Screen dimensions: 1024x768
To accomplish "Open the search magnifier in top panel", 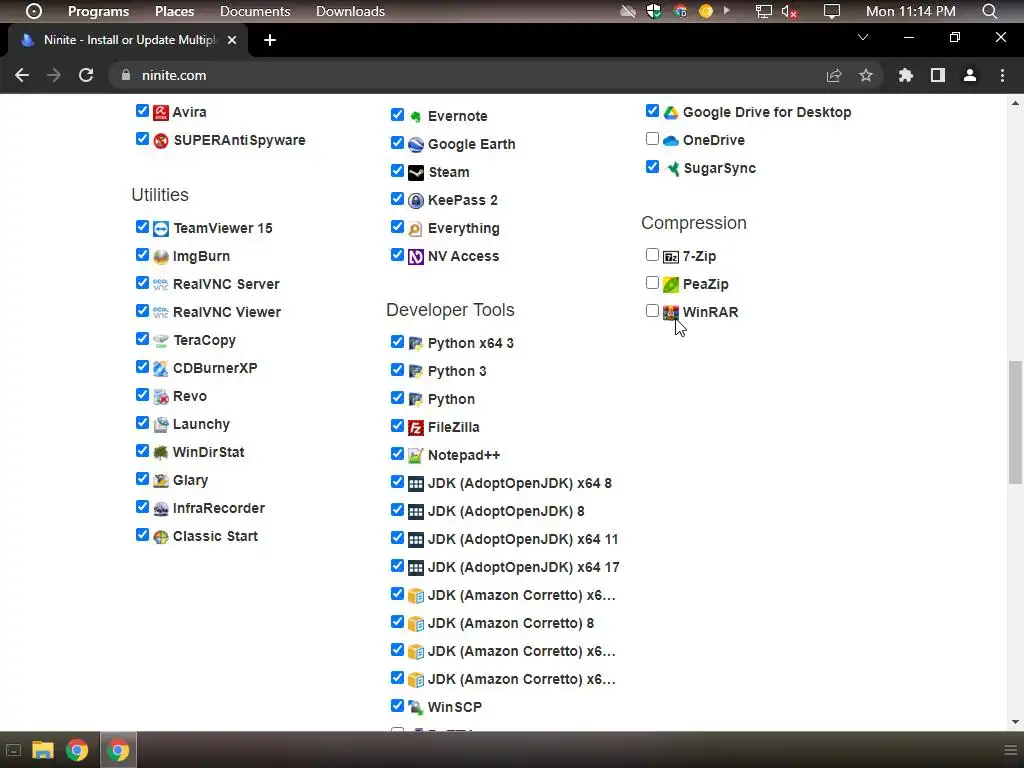I will (x=989, y=11).
